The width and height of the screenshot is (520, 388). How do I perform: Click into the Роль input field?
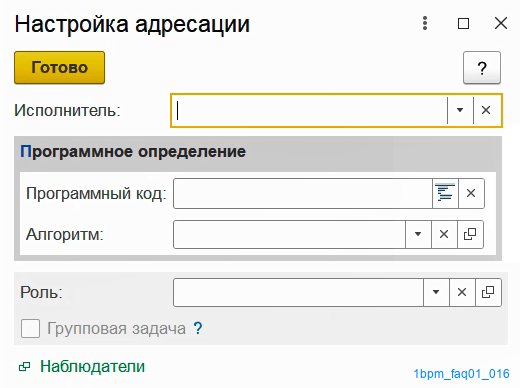tap(298, 292)
